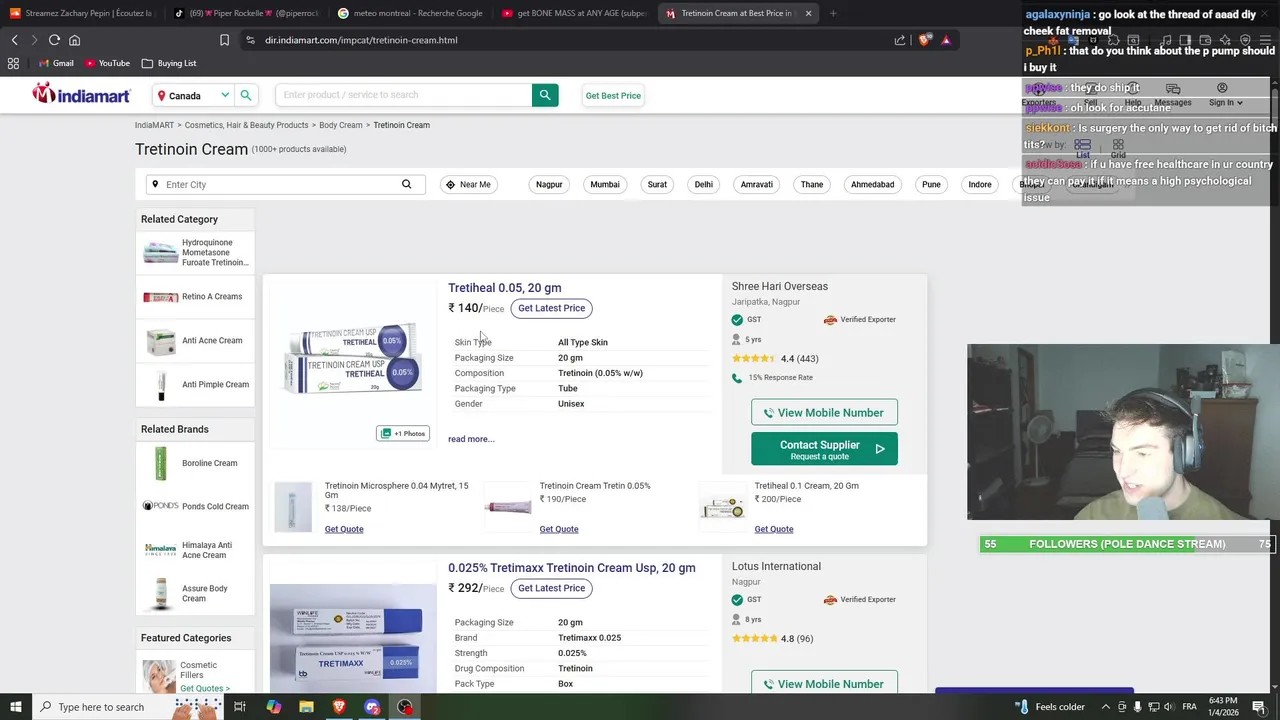The image size is (1280, 720).
Task: Open OBS Studio taskbar icon
Action: [405, 707]
